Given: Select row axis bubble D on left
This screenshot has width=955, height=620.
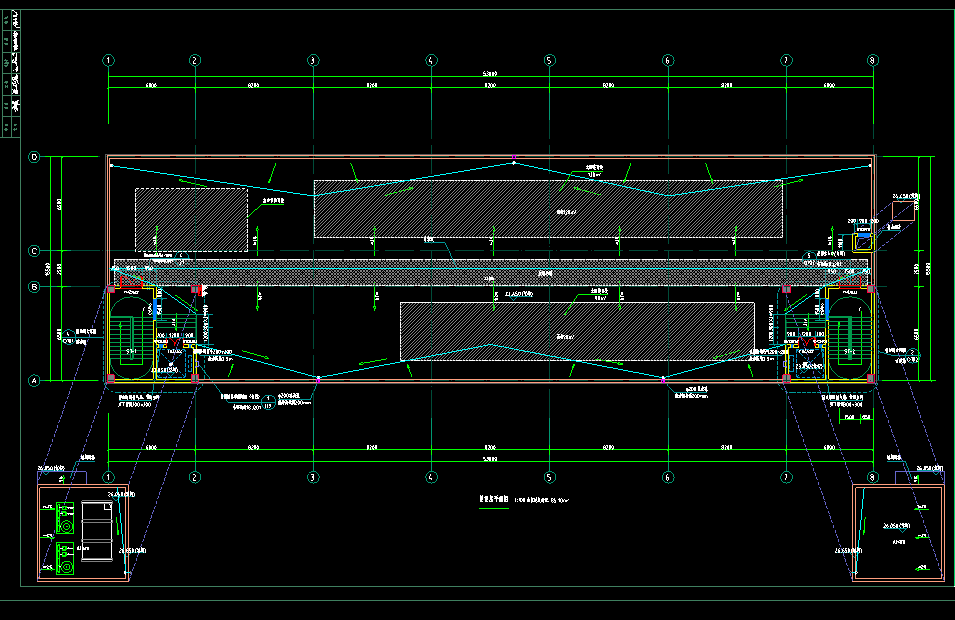Looking at the screenshot, I should click(x=34, y=158).
